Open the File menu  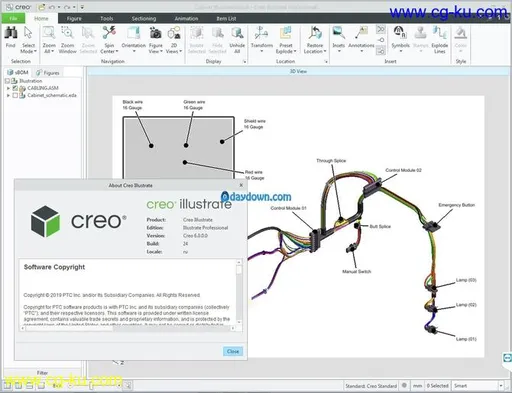click(13, 18)
